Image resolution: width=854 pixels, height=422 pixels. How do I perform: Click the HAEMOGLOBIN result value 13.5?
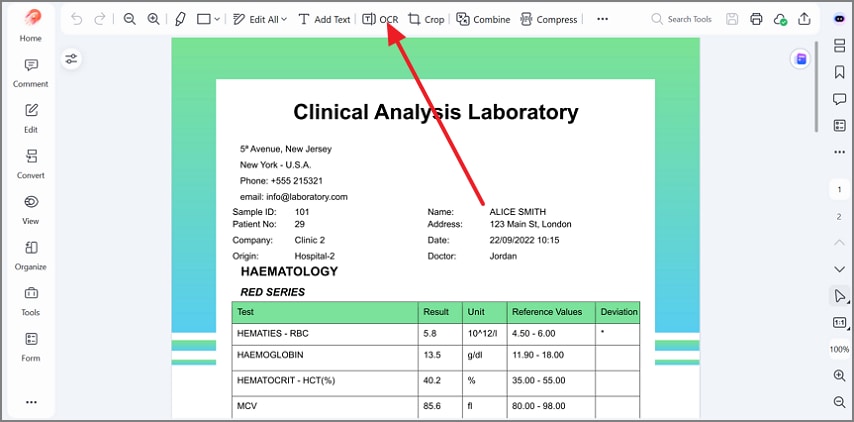point(432,355)
